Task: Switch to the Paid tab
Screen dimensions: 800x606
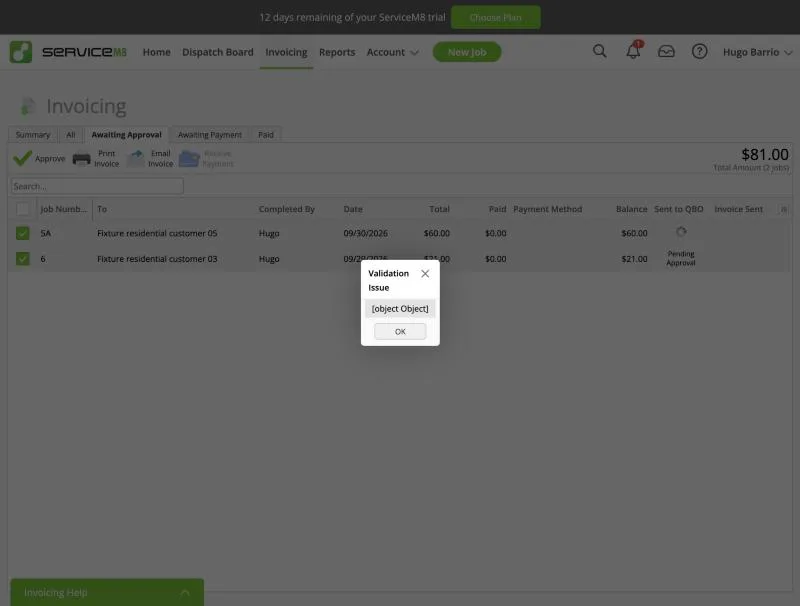Action: [x=266, y=135]
